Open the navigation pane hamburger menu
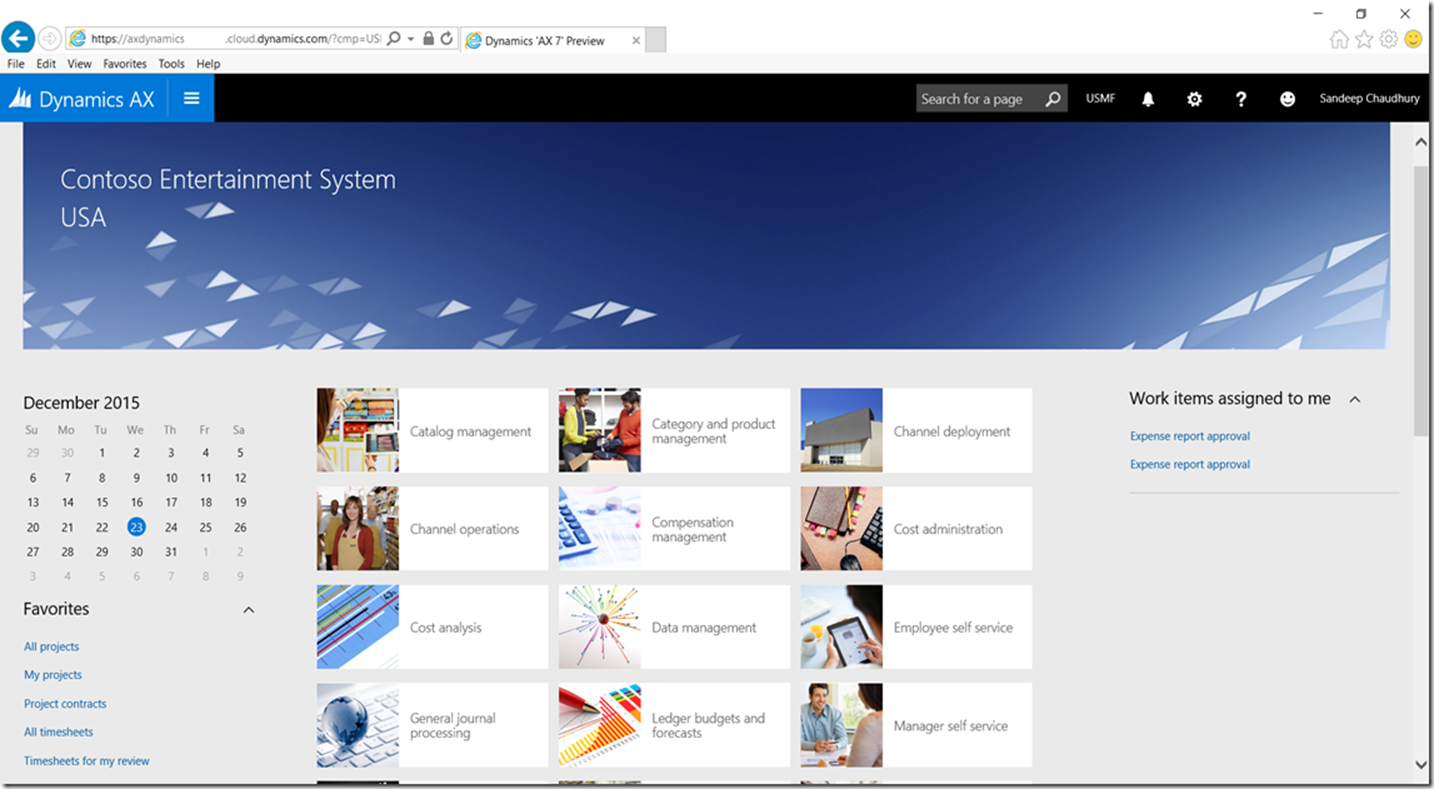The height and width of the screenshot is (789, 1434). click(x=191, y=98)
